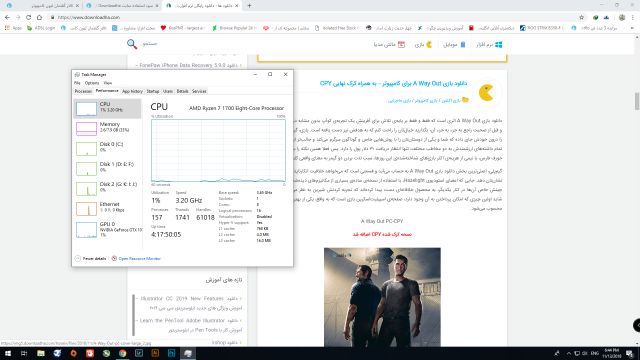This screenshot has height=360, width=640.
Task: Open Task Manager File menu
Action: click(x=77, y=83)
